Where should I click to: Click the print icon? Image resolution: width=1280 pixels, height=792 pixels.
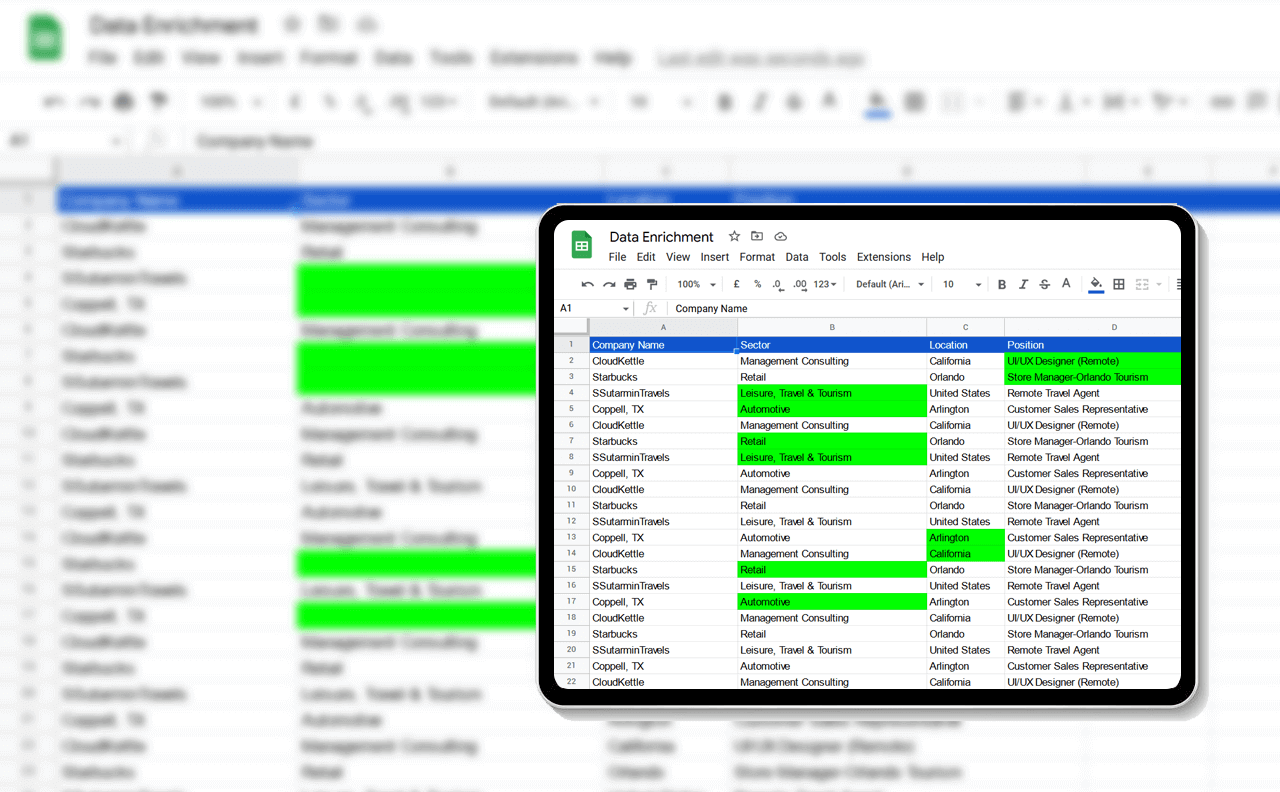(x=630, y=285)
